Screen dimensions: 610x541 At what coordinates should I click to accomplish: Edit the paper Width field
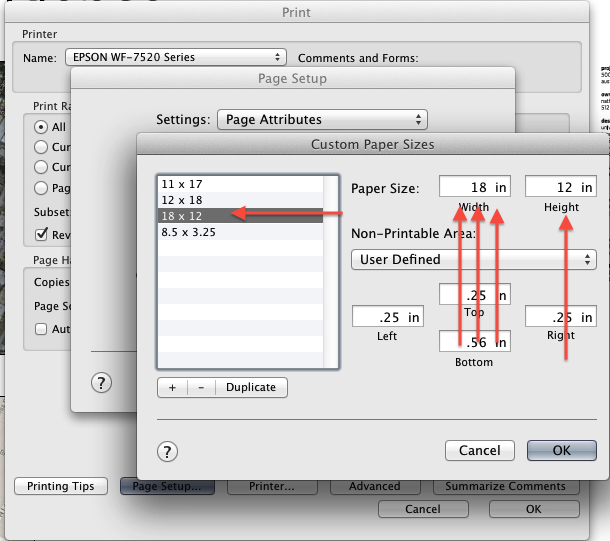(475, 187)
